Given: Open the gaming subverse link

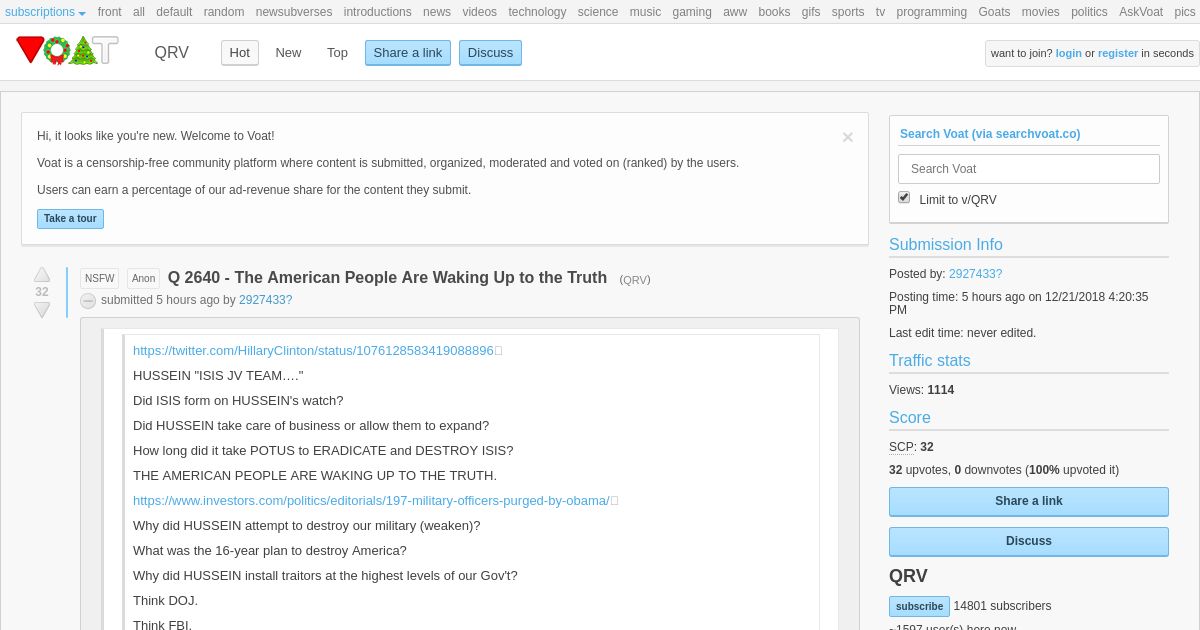Looking at the screenshot, I should coord(692,12).
